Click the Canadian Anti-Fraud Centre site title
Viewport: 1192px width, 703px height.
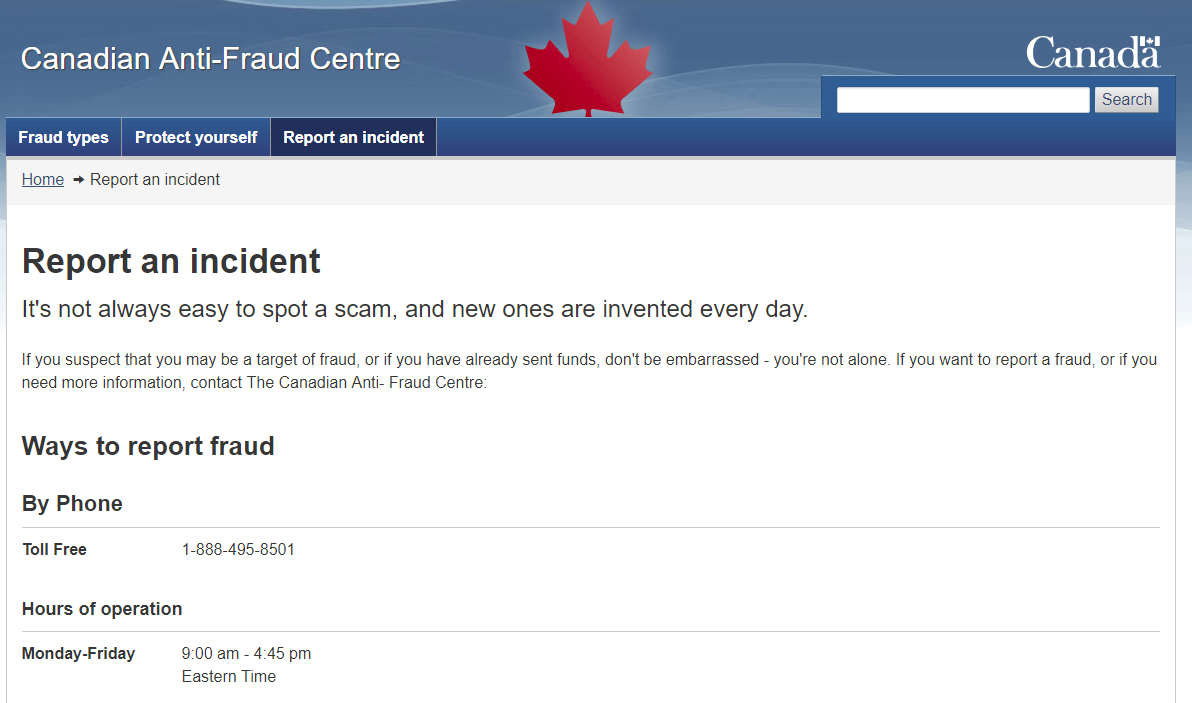tap(210, 59)
